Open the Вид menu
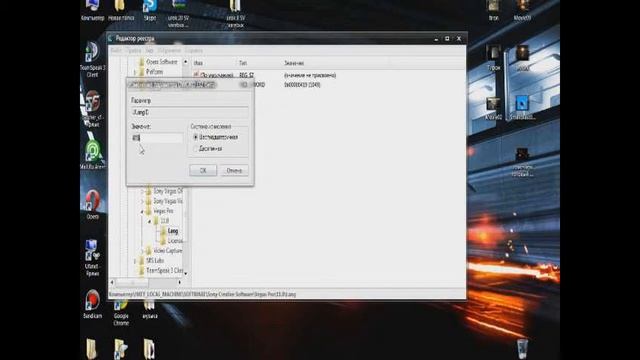The width and height of the screenshot is (640, 360). [x=150, y=51]
